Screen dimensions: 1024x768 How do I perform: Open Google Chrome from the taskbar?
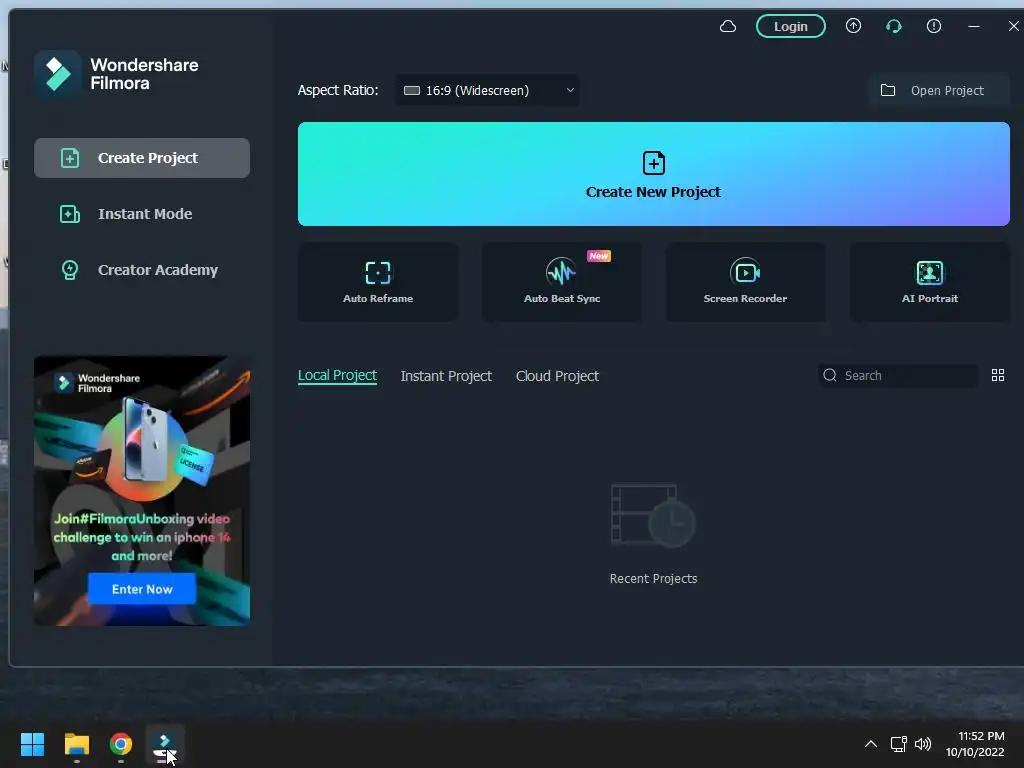[x=121, y=744]
